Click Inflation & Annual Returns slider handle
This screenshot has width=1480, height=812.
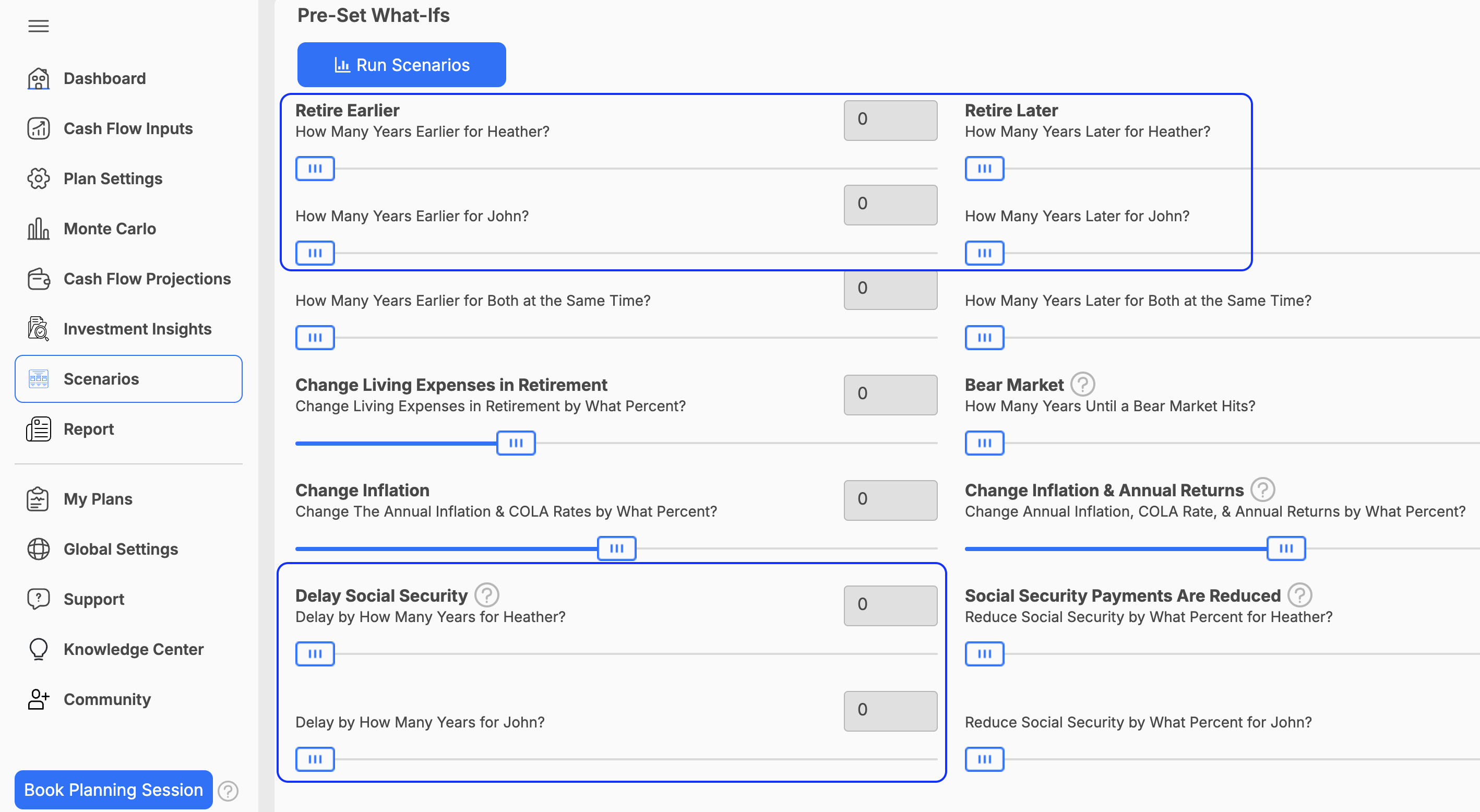point(1286,548)
